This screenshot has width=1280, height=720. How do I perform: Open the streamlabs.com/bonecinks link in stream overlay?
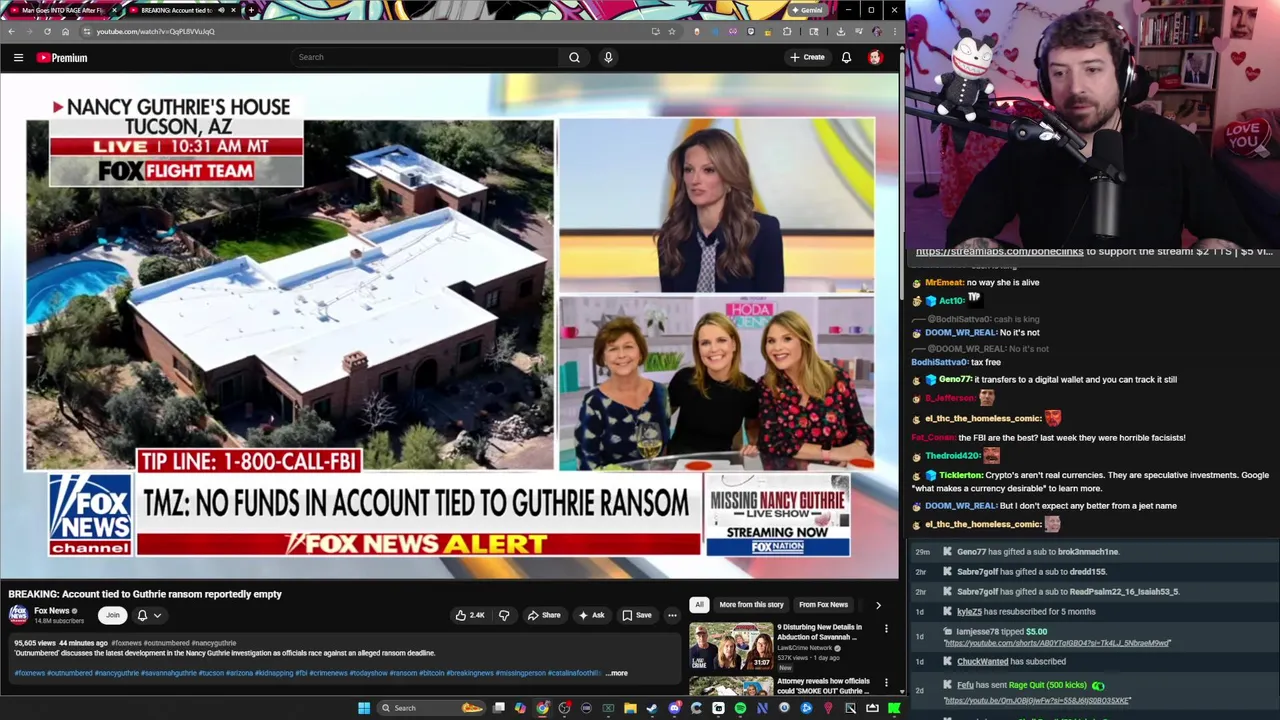coord(999,252)
